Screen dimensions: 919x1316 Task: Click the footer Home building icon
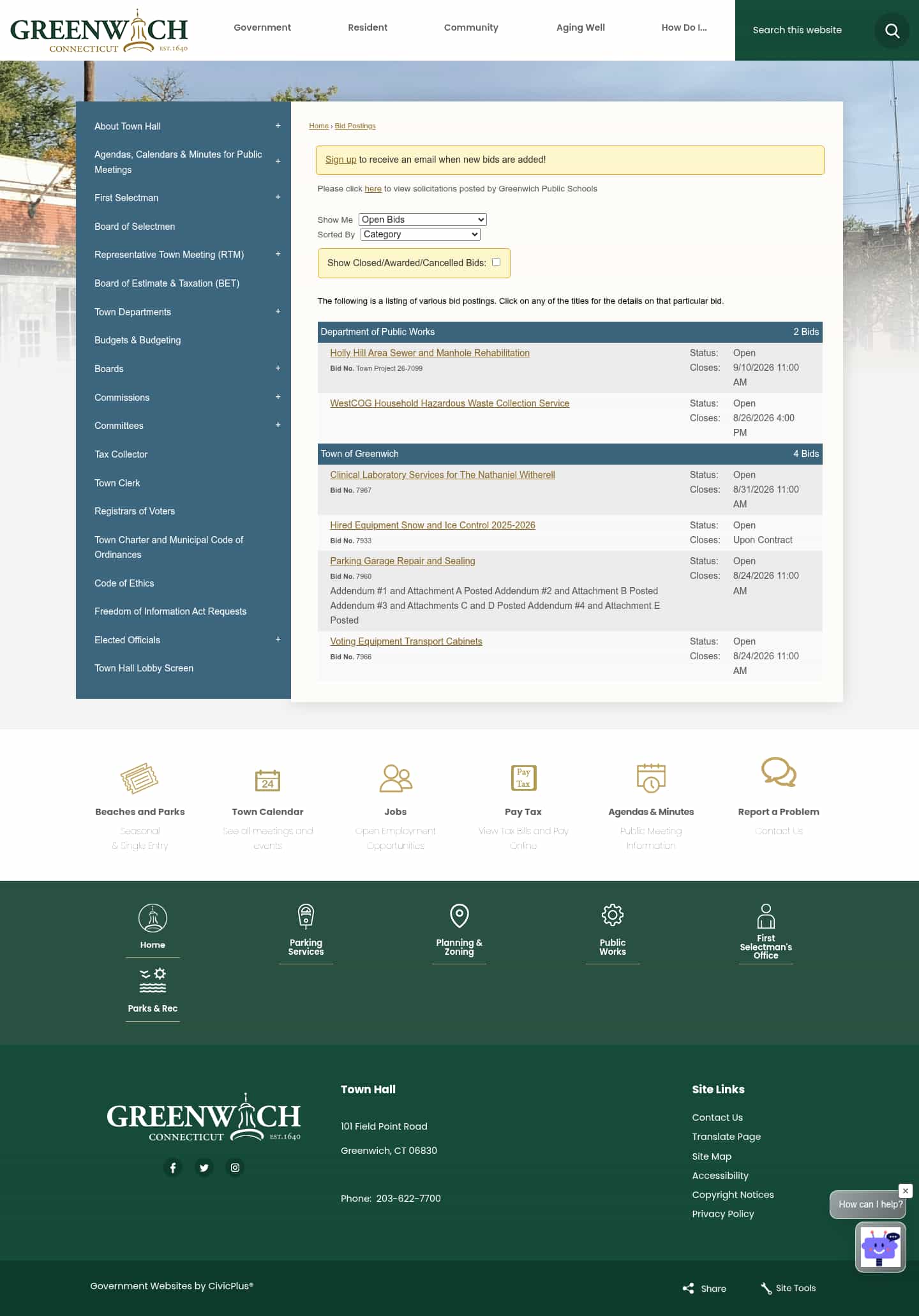[x=153, y=918]
